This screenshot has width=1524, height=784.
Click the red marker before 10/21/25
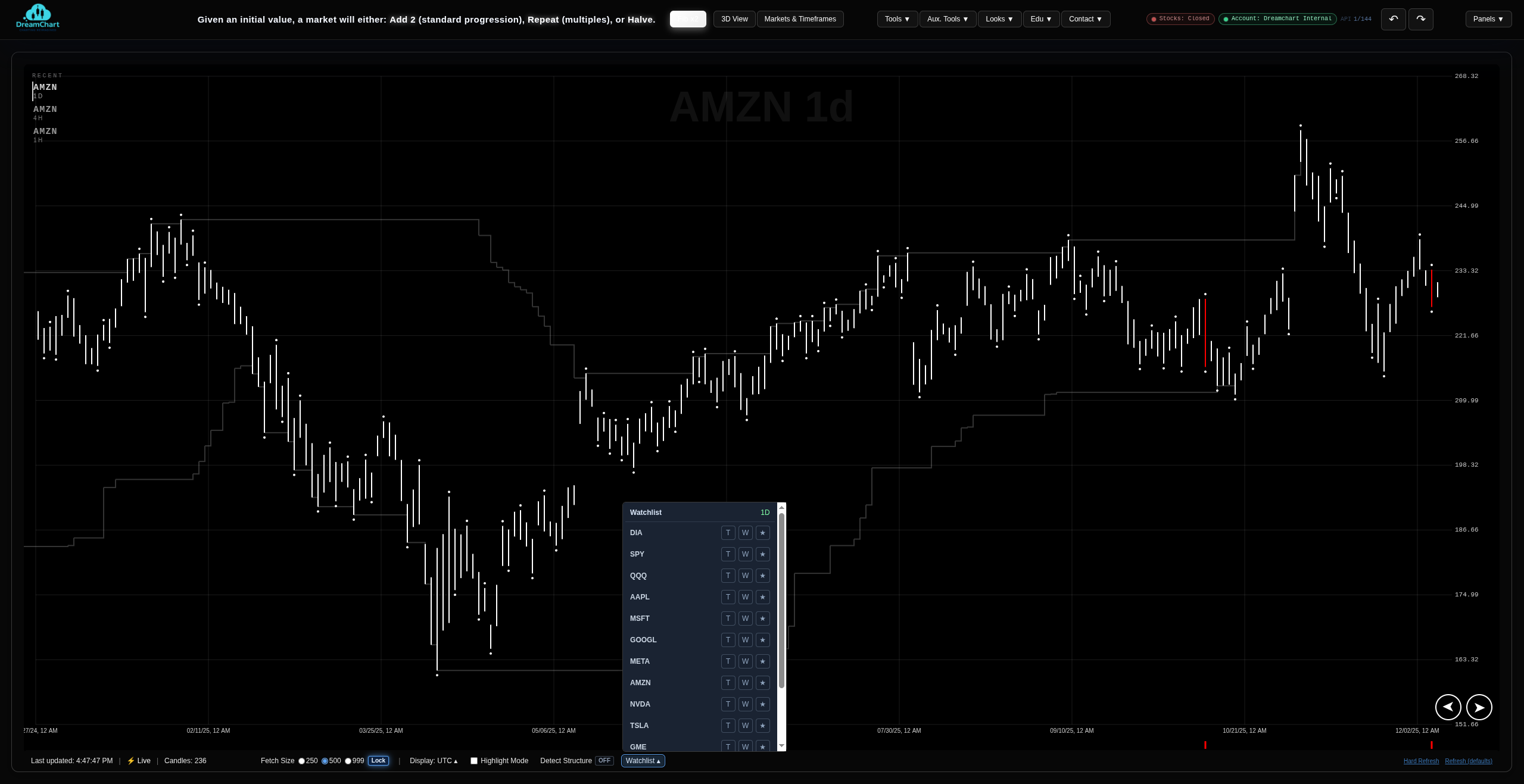[1205, 745]
